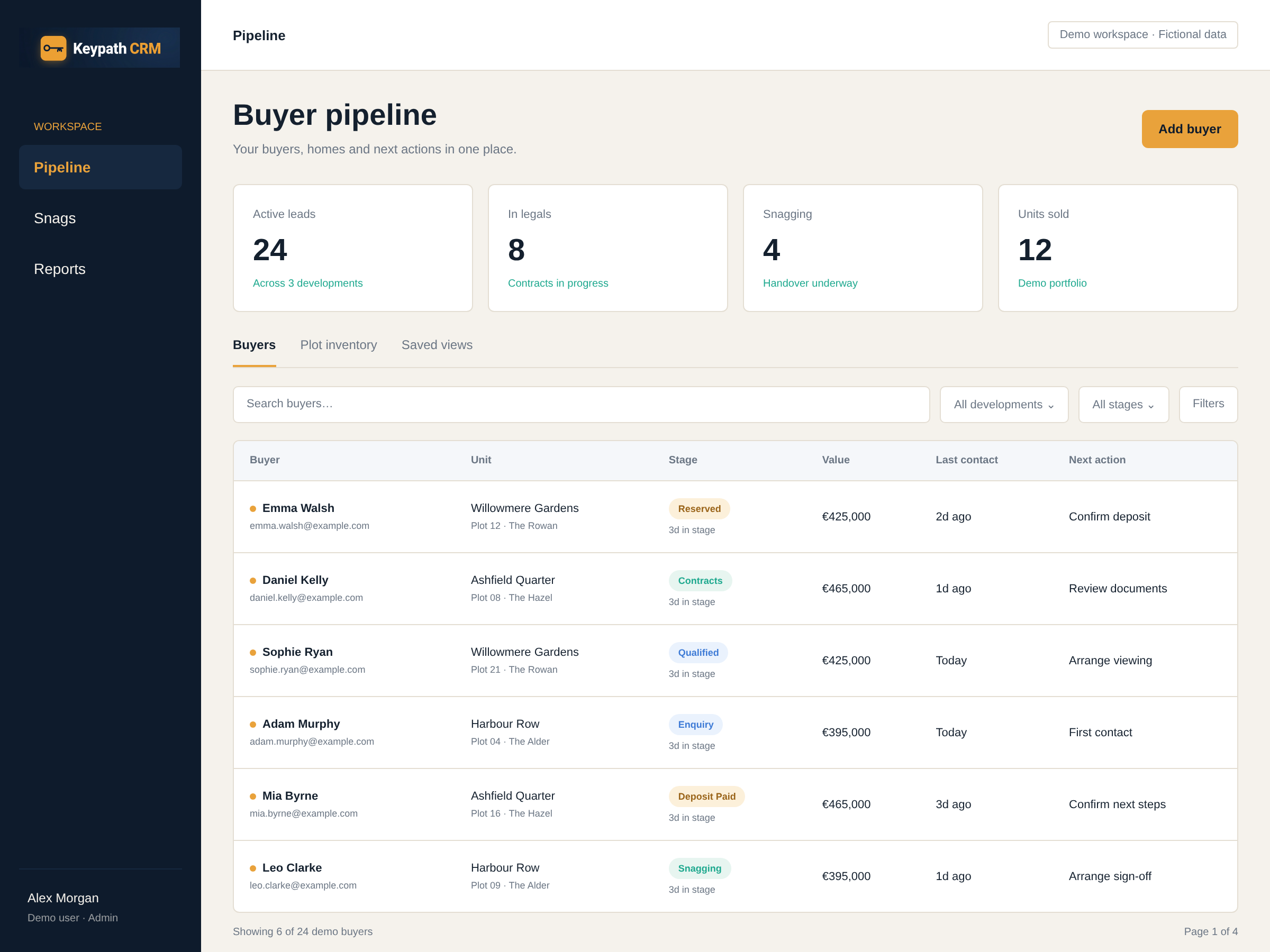Click the Deposit Paid stage badge
This screenshot has width=1270, height=952.
(706, 797)
